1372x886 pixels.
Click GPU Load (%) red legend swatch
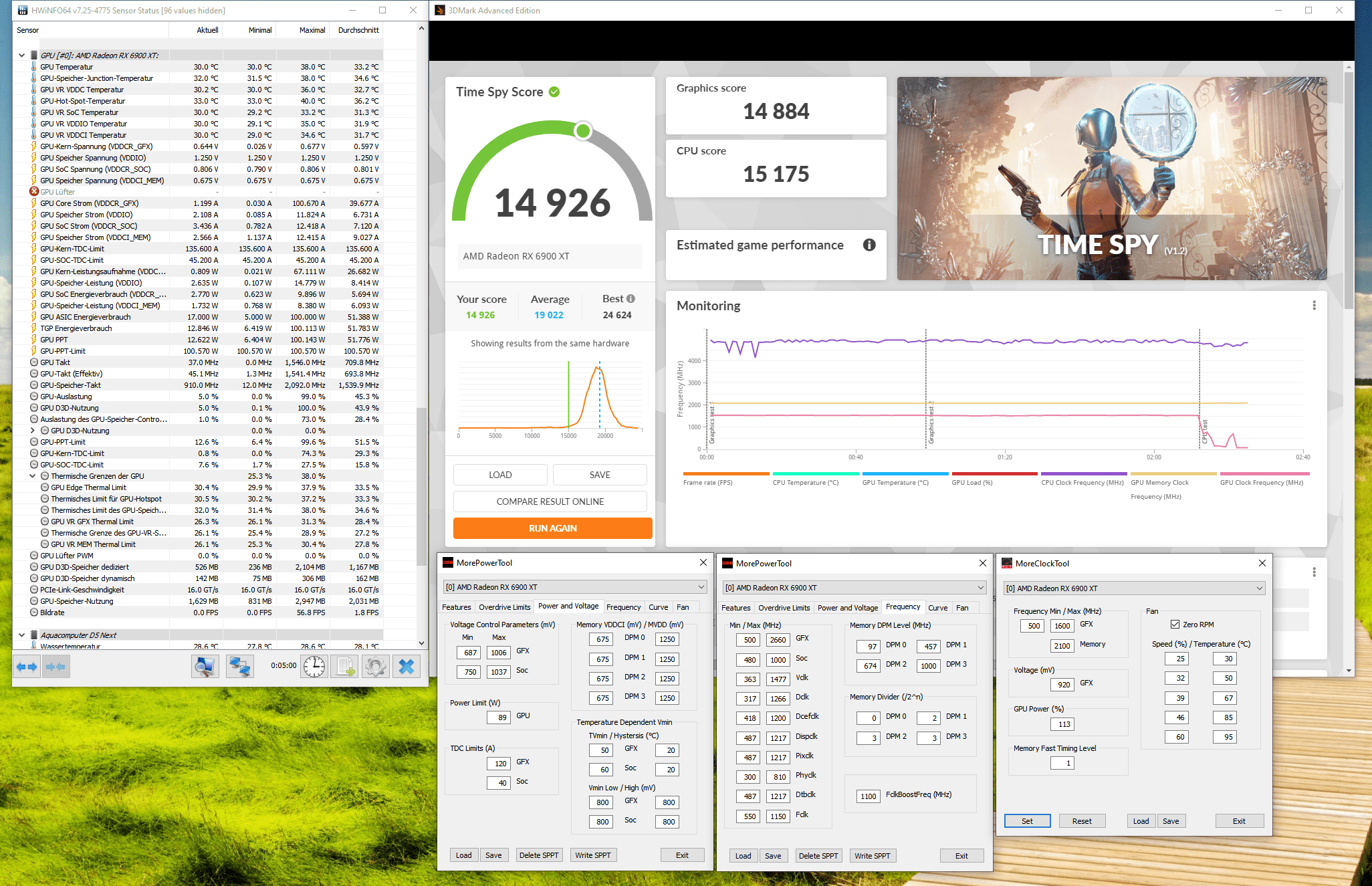tap(994, 474)
